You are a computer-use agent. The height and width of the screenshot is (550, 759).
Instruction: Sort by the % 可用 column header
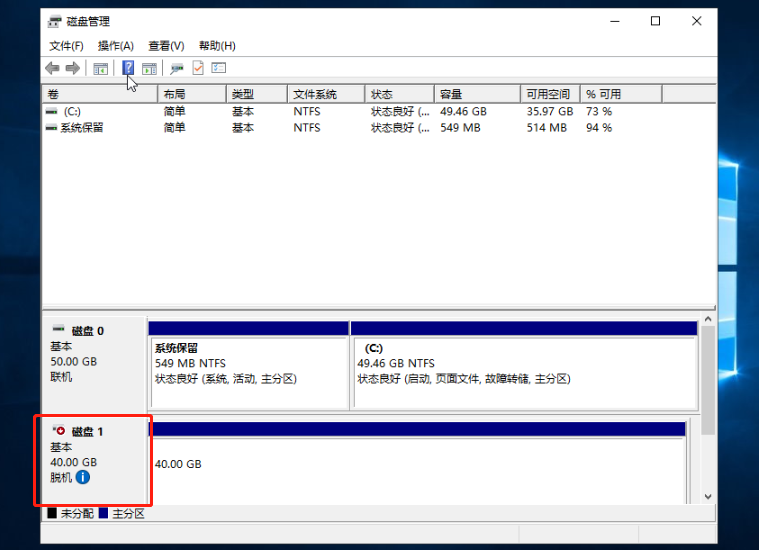tap(621, 94)
